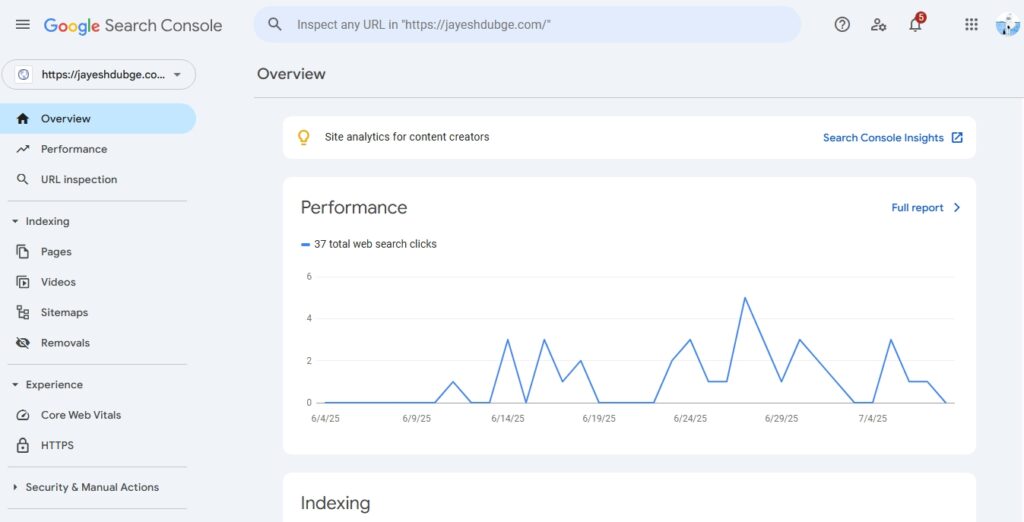The height and width of the screenshot is (522, 1024).
Task: Open URL inspection in sidebar
Action: coord(98,179)
